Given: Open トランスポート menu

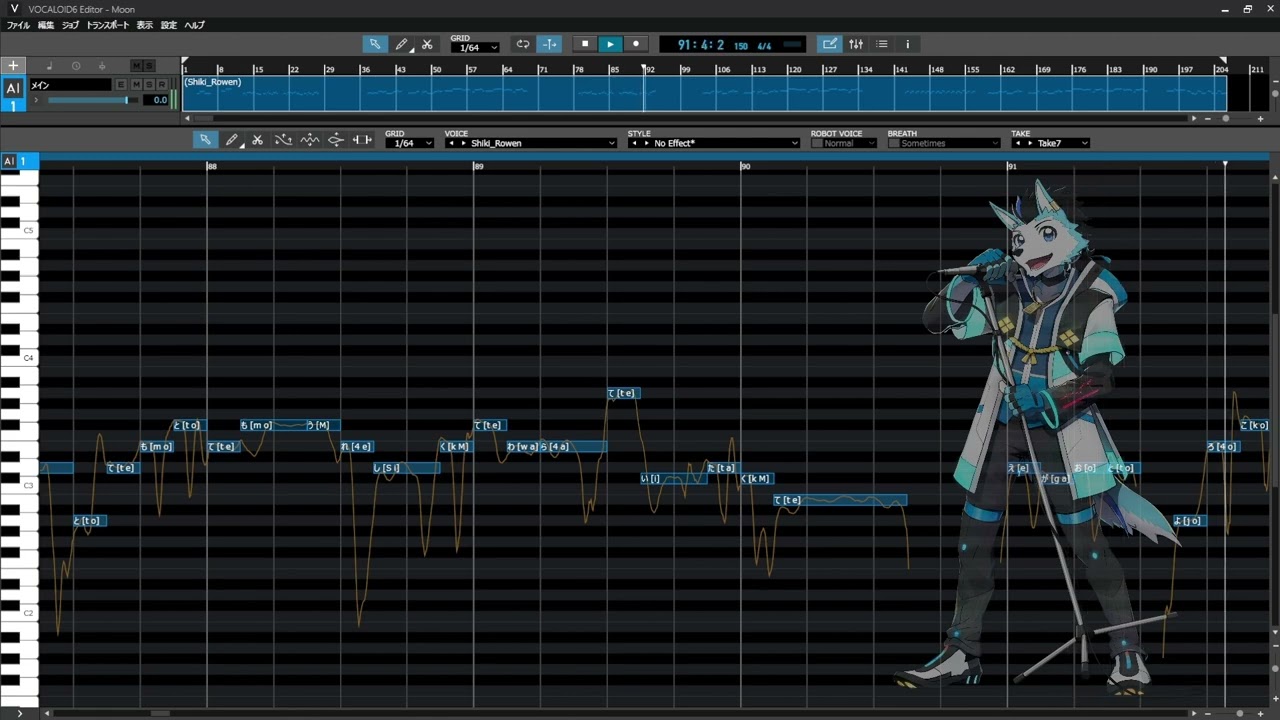Looking at the screenshot, I should 108,25.
